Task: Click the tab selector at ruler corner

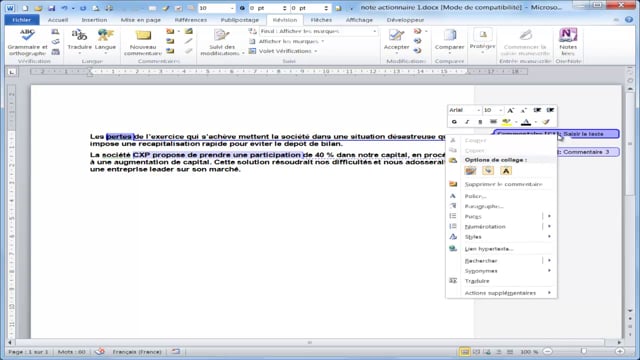Action: (x=12, y=72)
